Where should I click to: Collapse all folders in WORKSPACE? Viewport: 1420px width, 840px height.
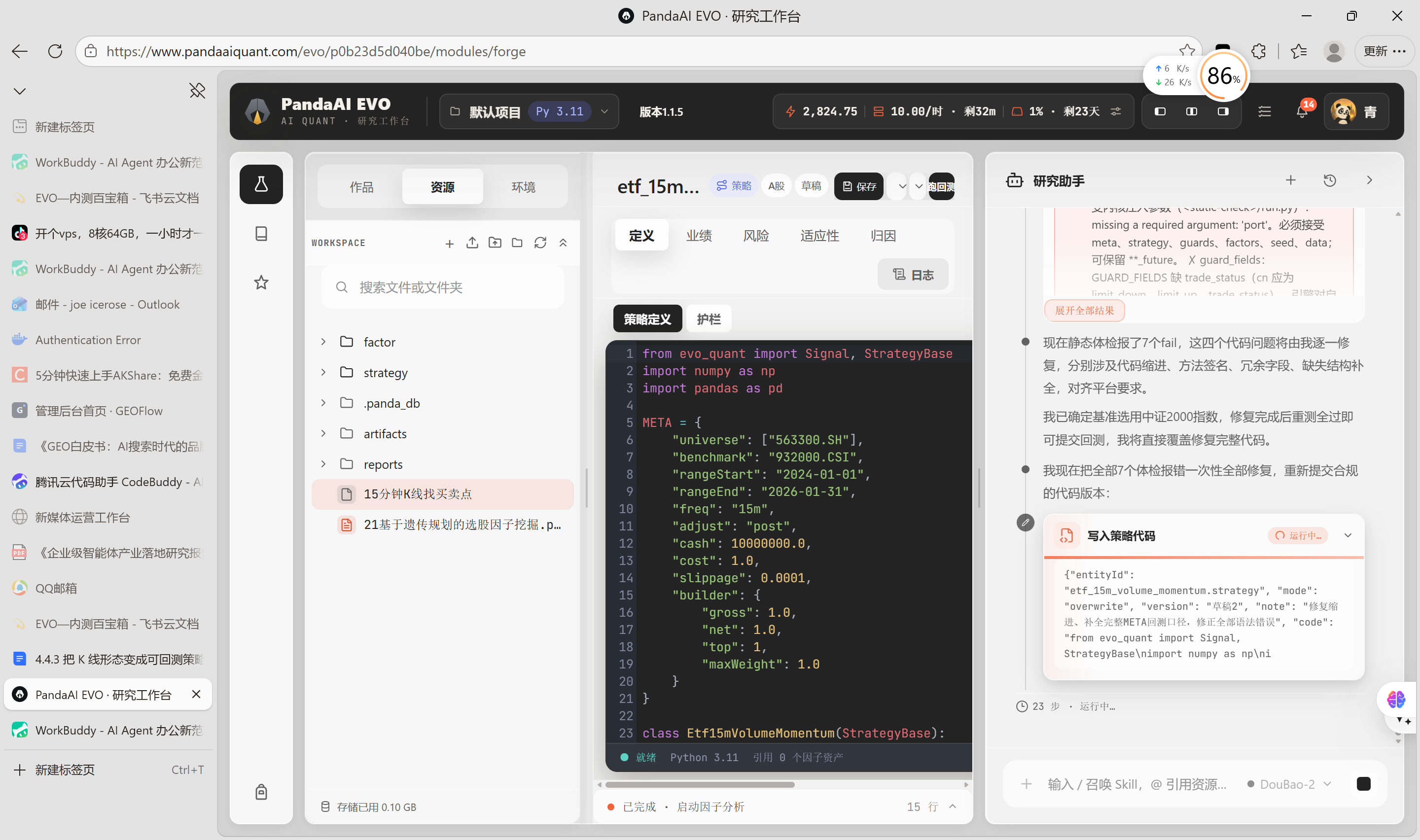563,243
